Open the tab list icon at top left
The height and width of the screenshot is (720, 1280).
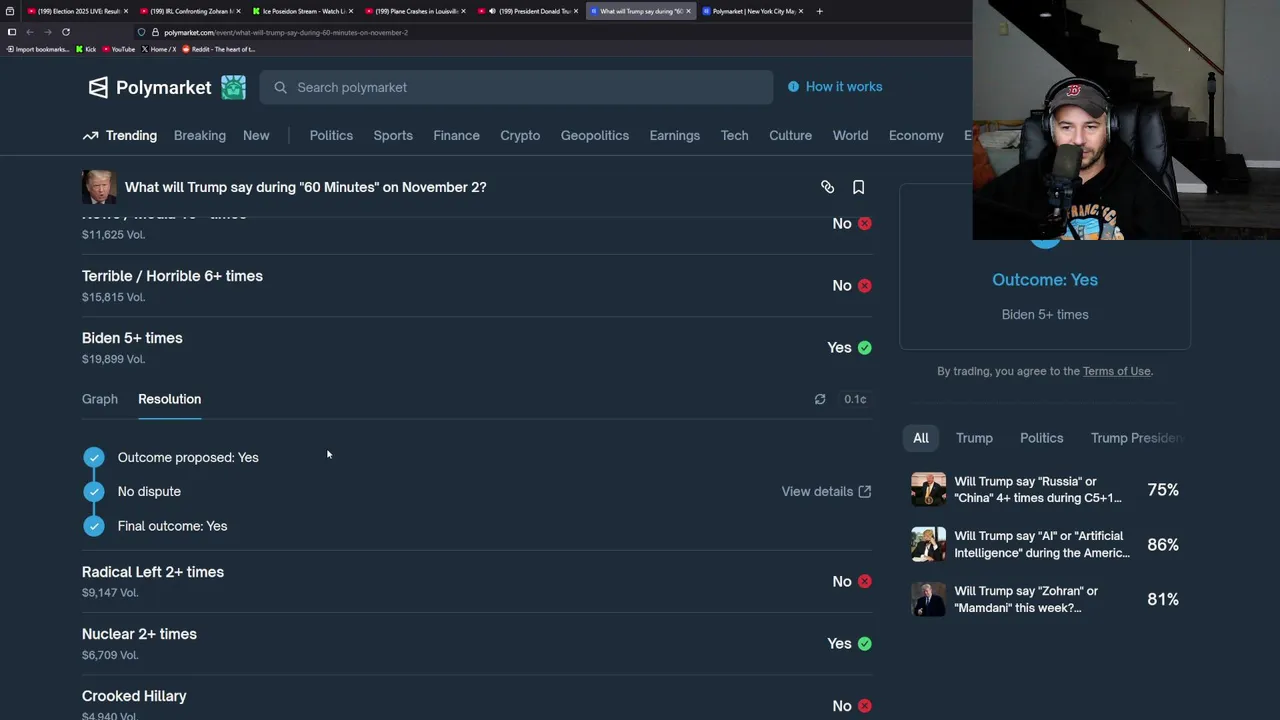click(10, 11)
